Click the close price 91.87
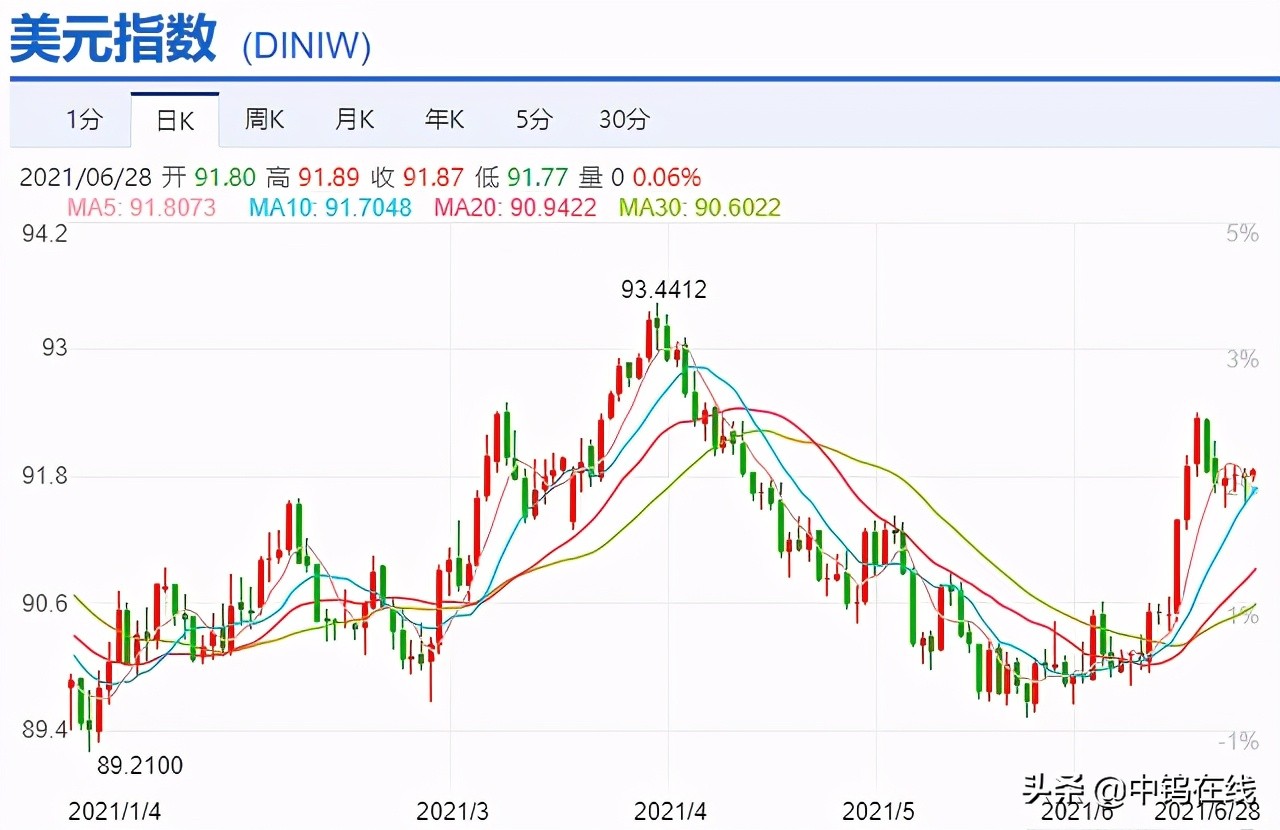This screenshot has height=830, width=1280. 432,178
